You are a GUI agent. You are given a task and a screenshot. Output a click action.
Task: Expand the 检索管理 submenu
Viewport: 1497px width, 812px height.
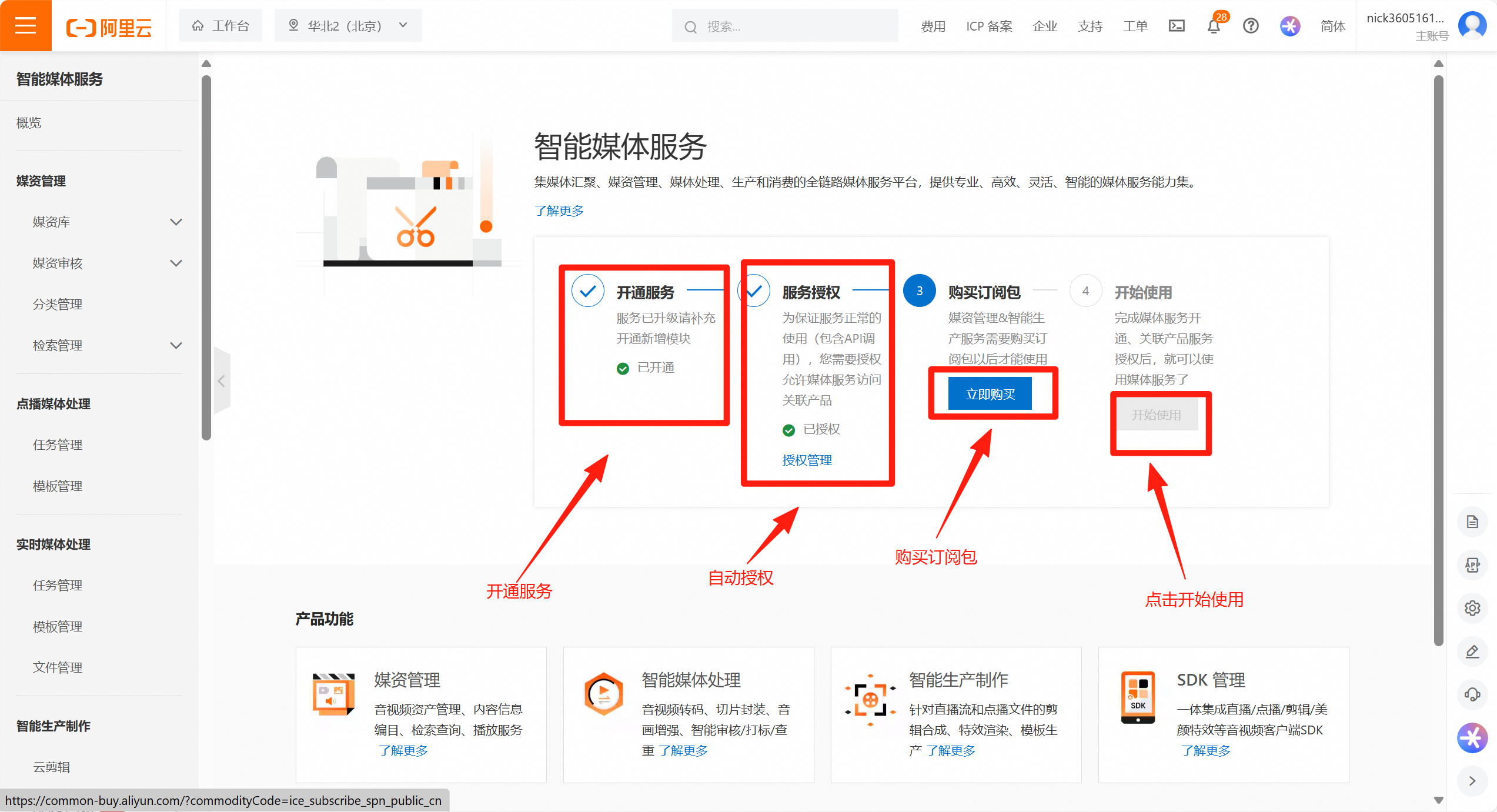coord(176,345)
